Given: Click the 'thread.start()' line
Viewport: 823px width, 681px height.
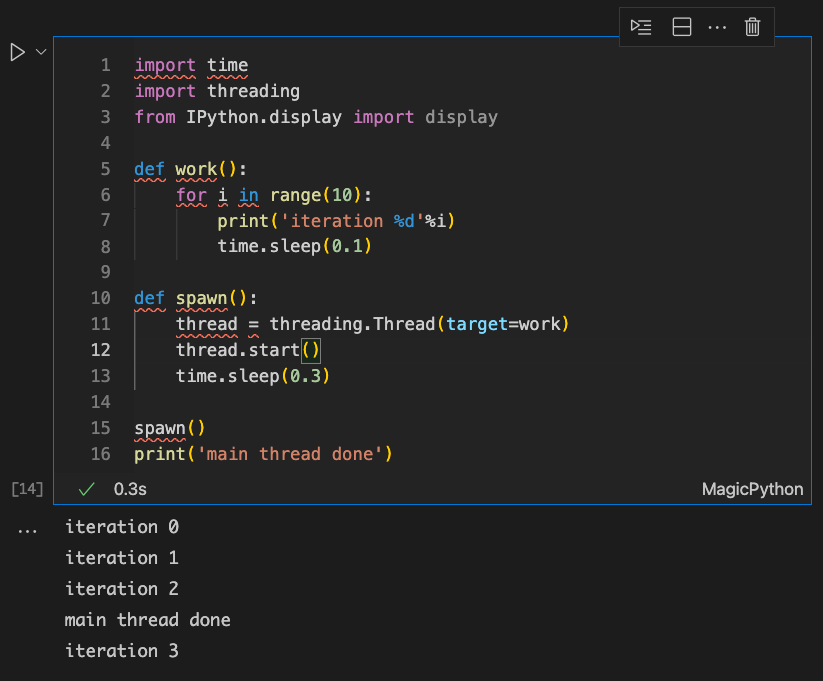Looking at the screenshot, I should point(248,350).
